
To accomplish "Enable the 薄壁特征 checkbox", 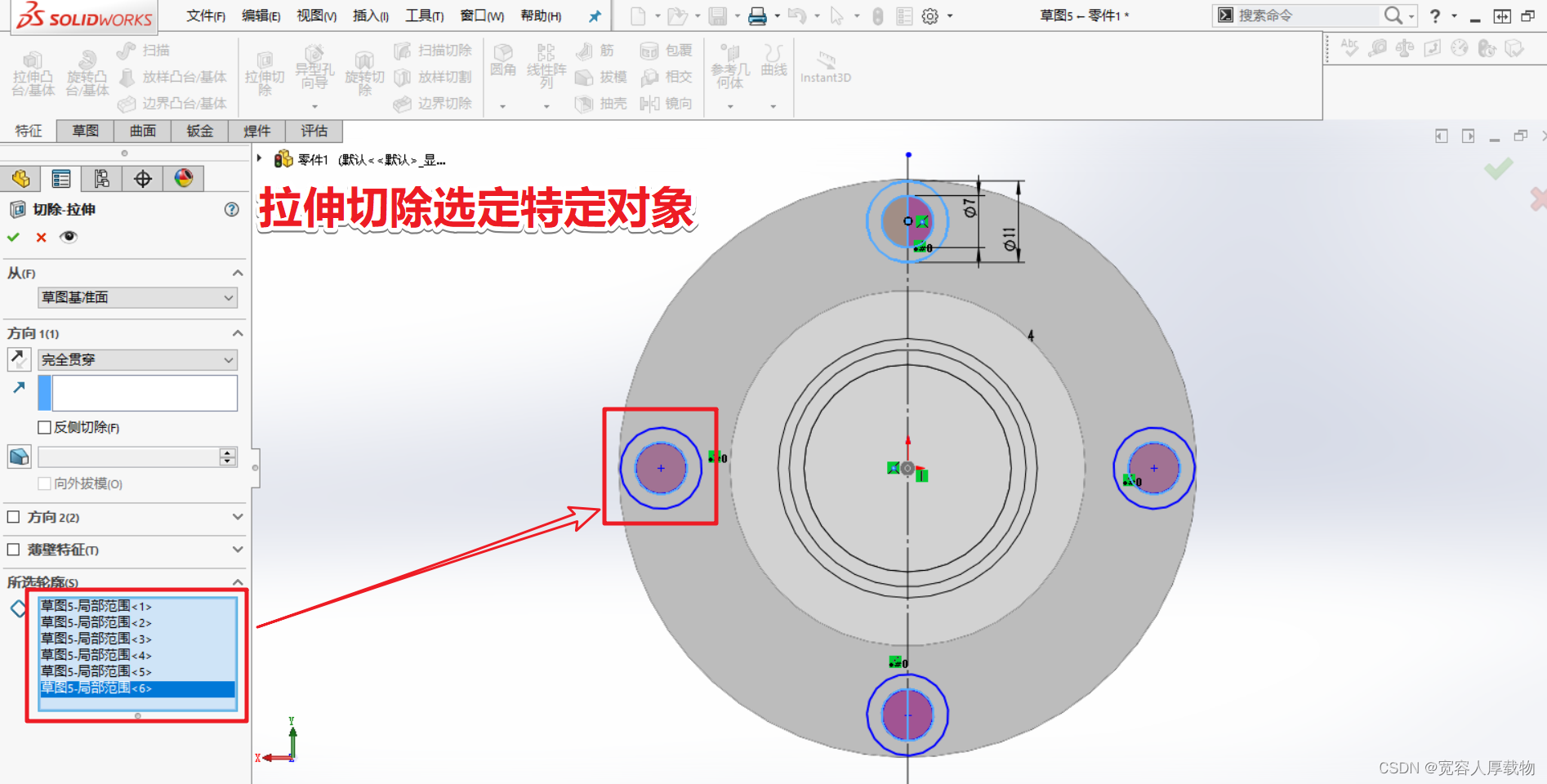I will tap(13, 550).
